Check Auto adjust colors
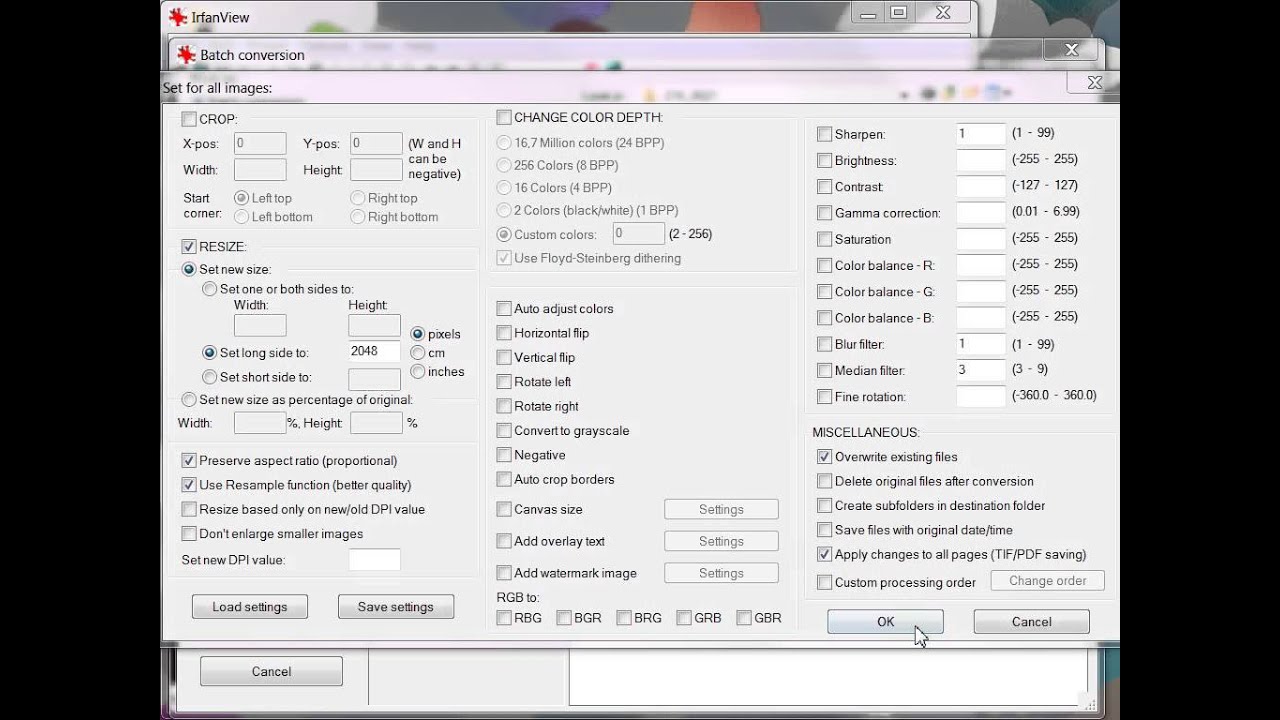Viewport: 1280px width, 720px height. click(504, 309)
